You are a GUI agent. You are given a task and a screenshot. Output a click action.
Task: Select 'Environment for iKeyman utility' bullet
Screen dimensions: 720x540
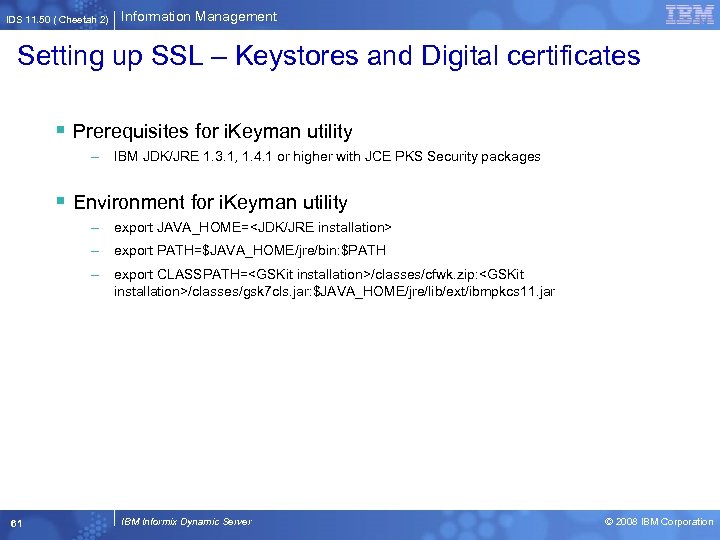coord(210,202)
